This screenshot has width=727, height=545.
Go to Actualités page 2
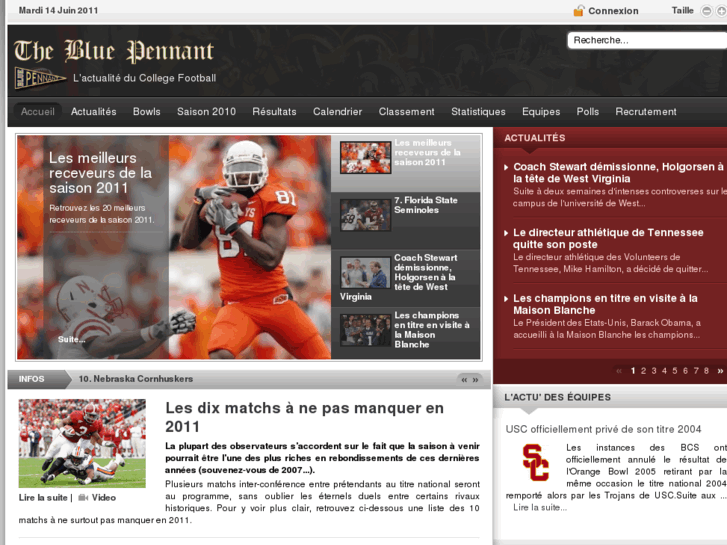point(644,371)
